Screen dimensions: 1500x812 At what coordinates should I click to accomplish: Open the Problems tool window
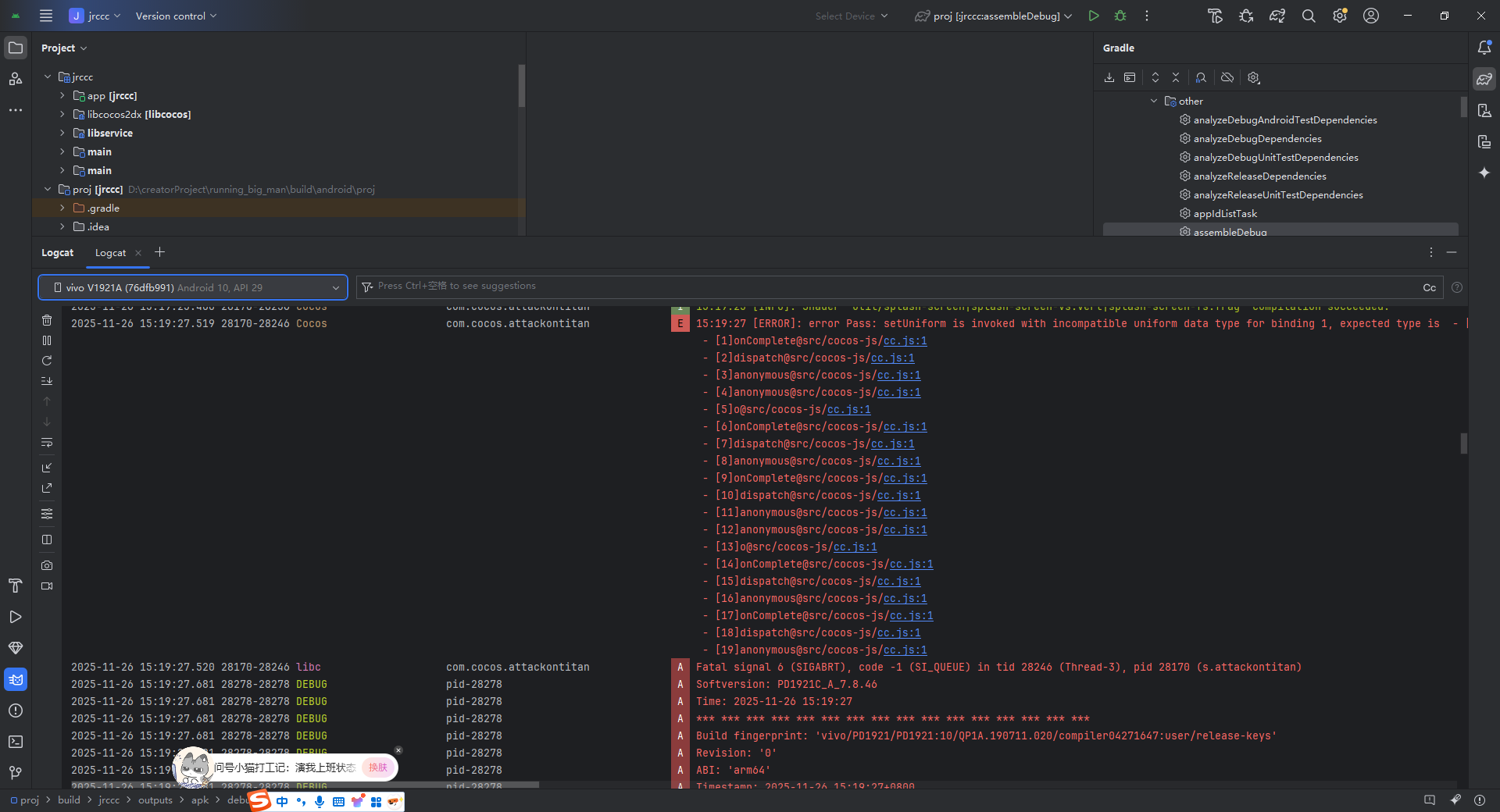[16, 710]
